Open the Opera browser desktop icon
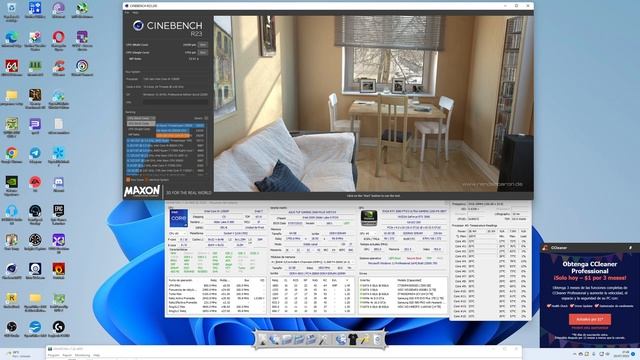 58,40
